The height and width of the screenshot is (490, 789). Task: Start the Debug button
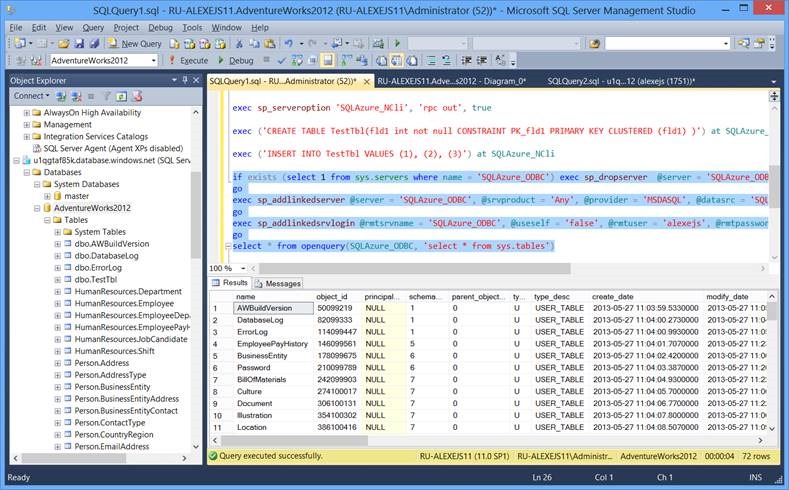[235, 60]
